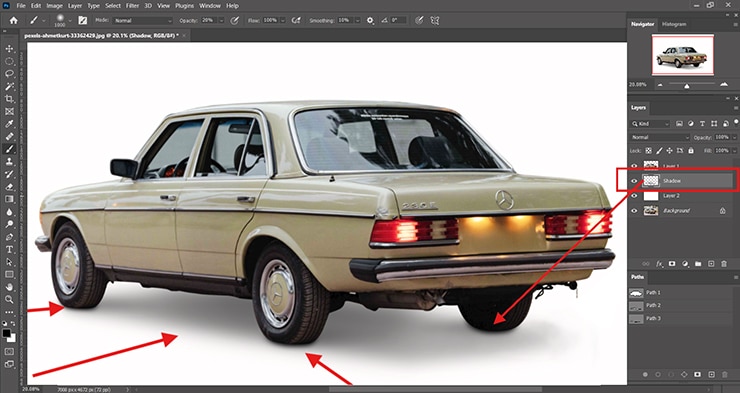
Task: Select the Magic Wand tool
Action: (9, 86)
